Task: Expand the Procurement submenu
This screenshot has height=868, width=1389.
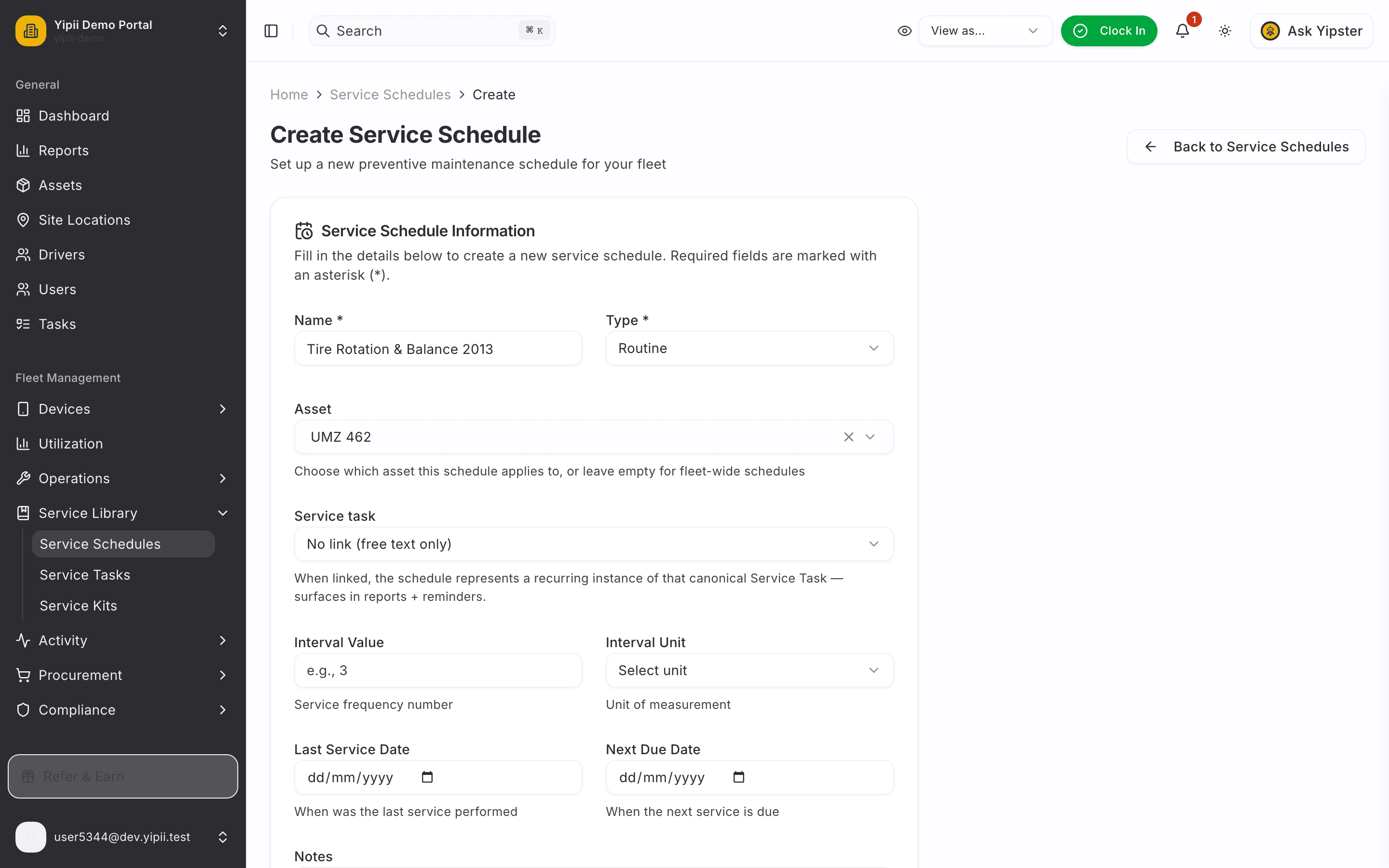Action: (x=223, y=675)
